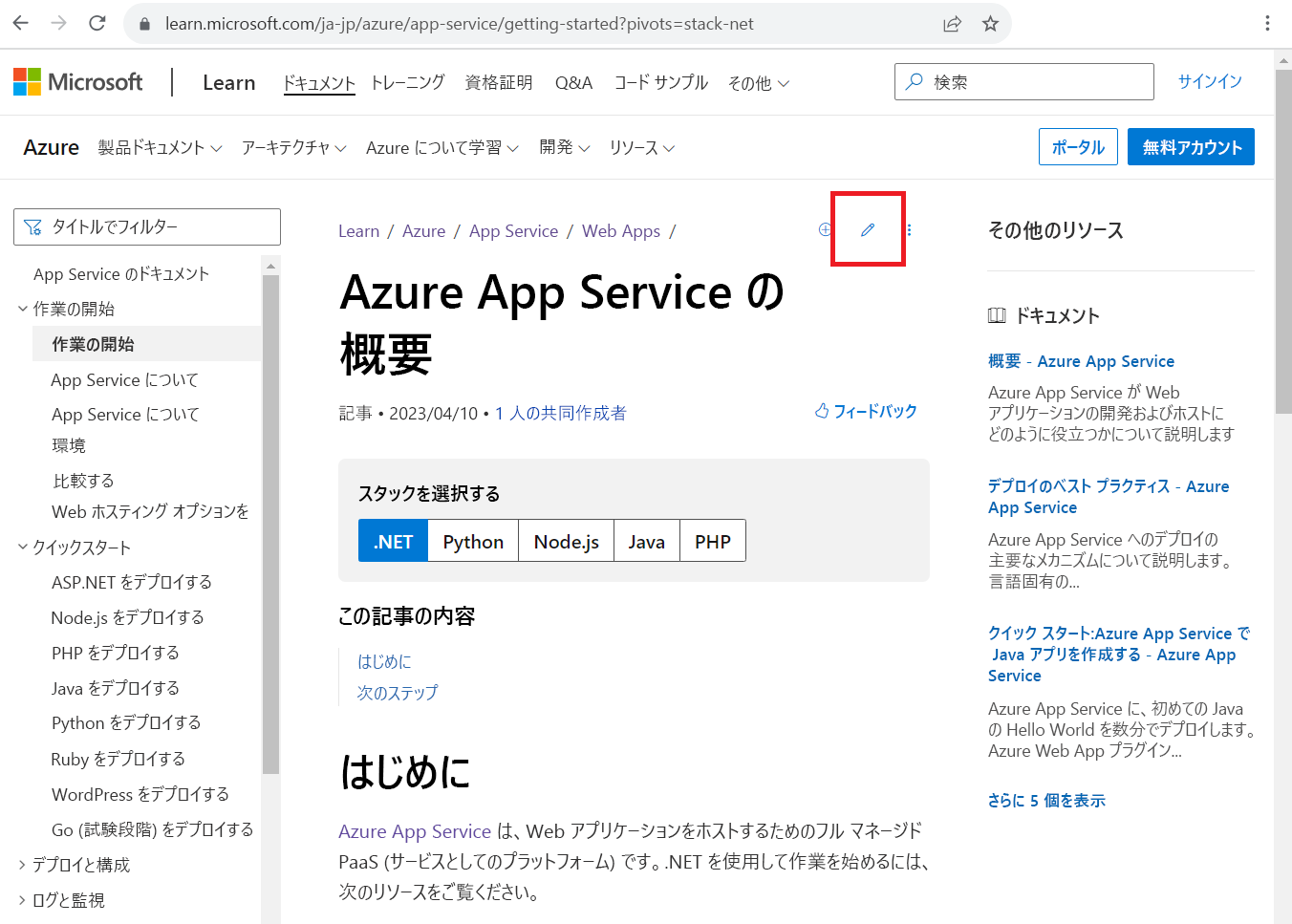The image size is (1292, 924).
Task: Click the タイトルでフィルター filter field
Action: (x=147, y=226)
